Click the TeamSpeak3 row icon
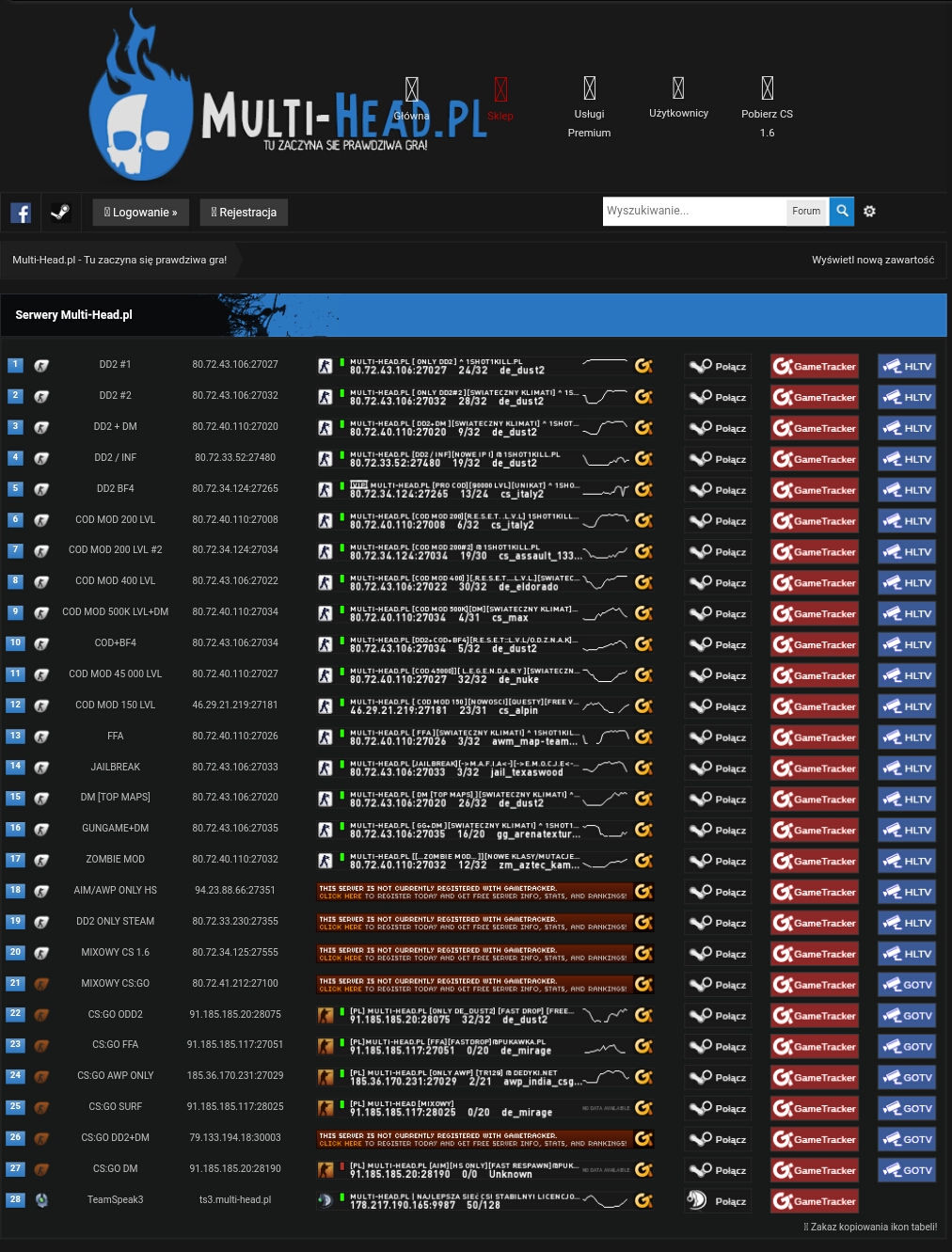The height and width of the screenshot is (1252, 952). tap(41, 1200)
